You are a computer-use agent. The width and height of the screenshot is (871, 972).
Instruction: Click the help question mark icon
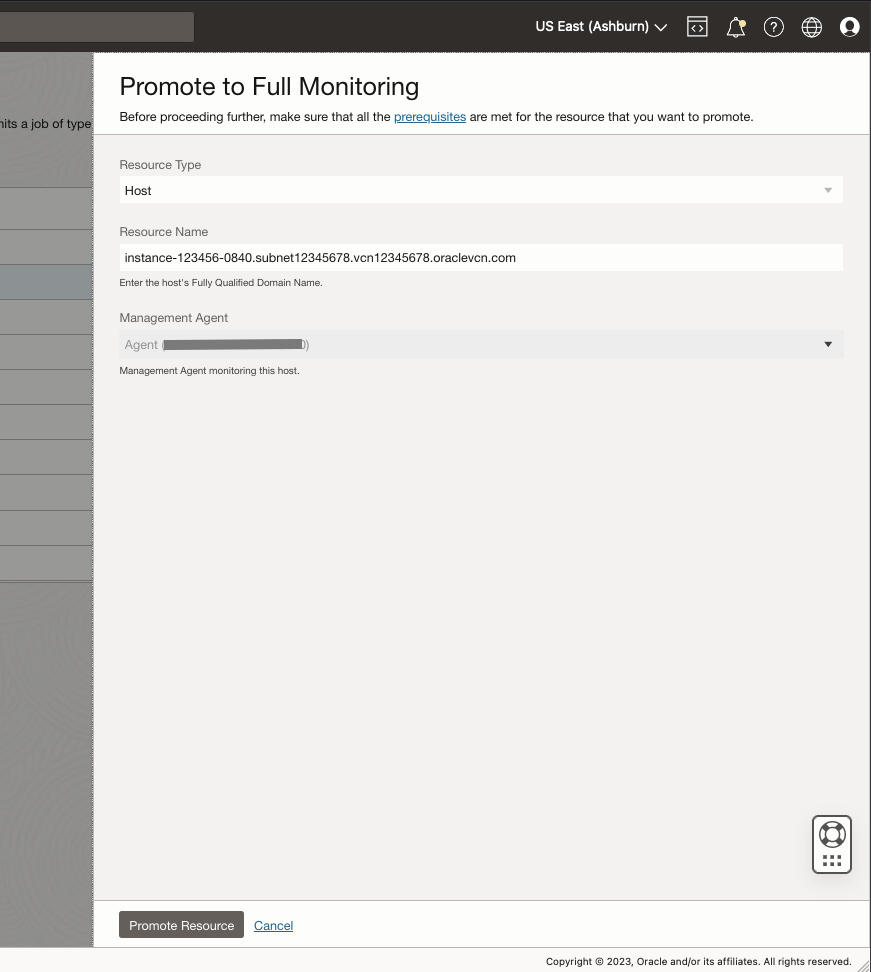pos(773,27)
